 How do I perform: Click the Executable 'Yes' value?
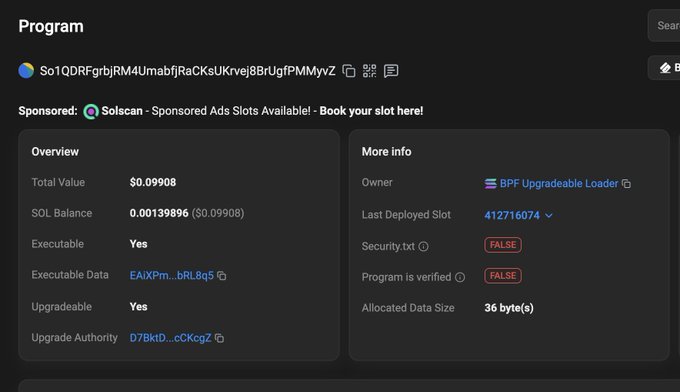pos(138,244)
